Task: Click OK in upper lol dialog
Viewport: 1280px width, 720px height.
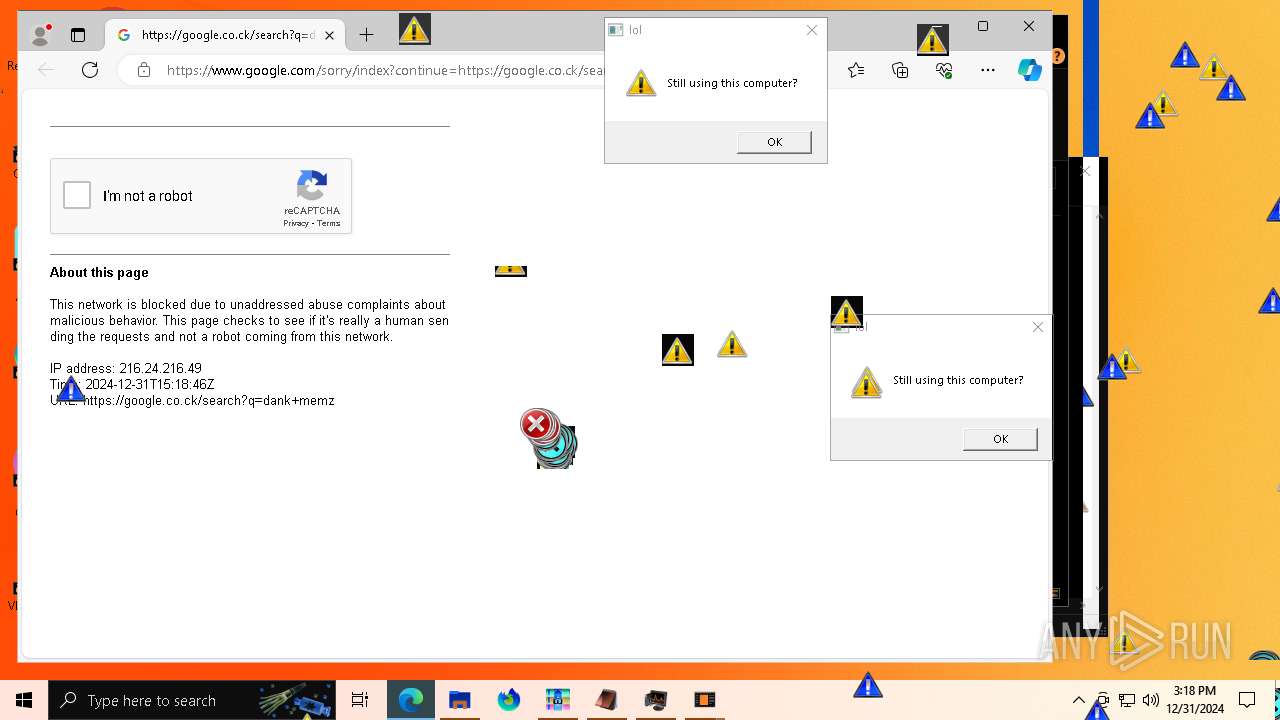Action: [774, 142]
